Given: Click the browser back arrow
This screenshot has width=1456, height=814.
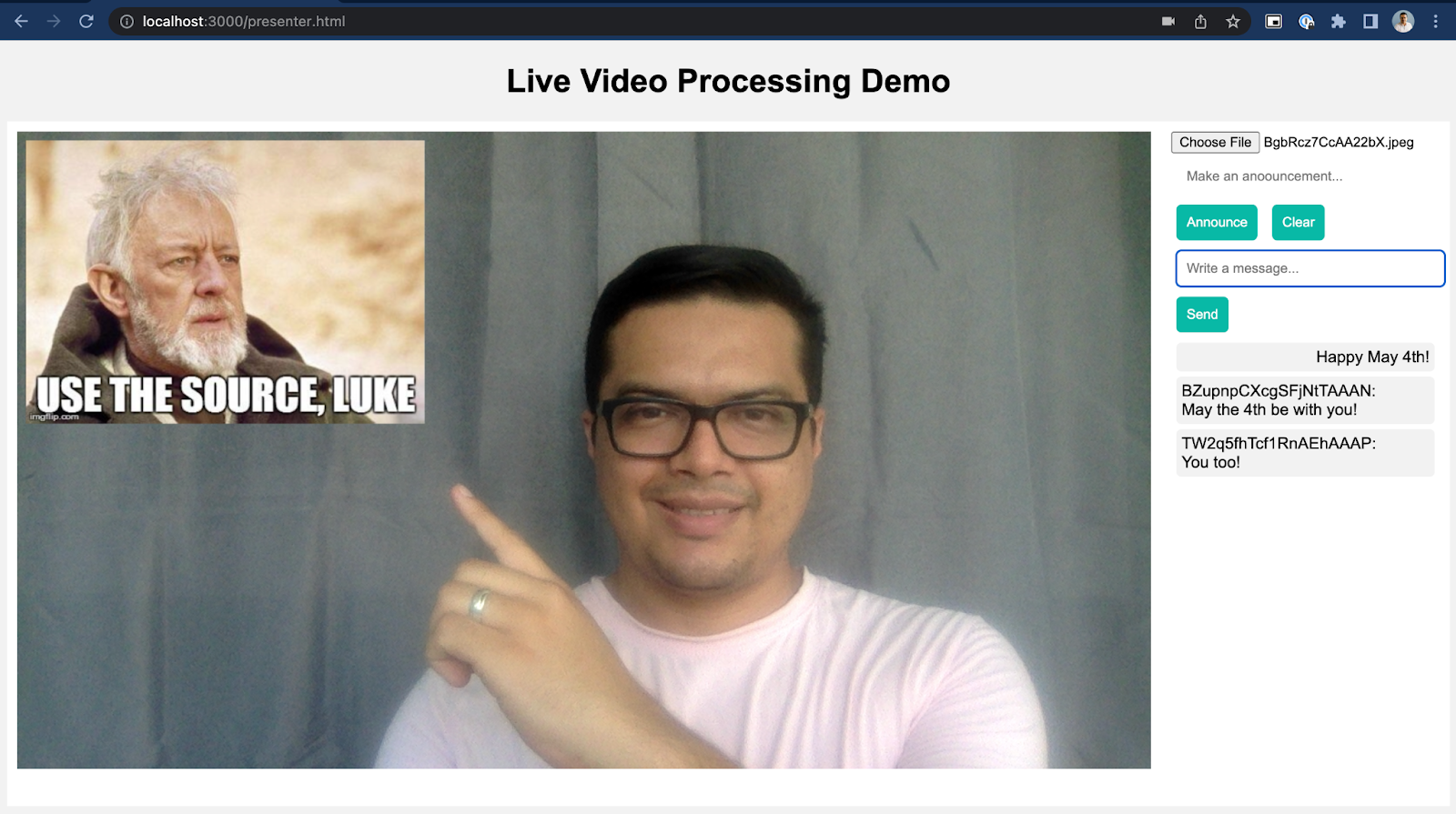Looking at the screenshot, I should [x=21, y=21].
